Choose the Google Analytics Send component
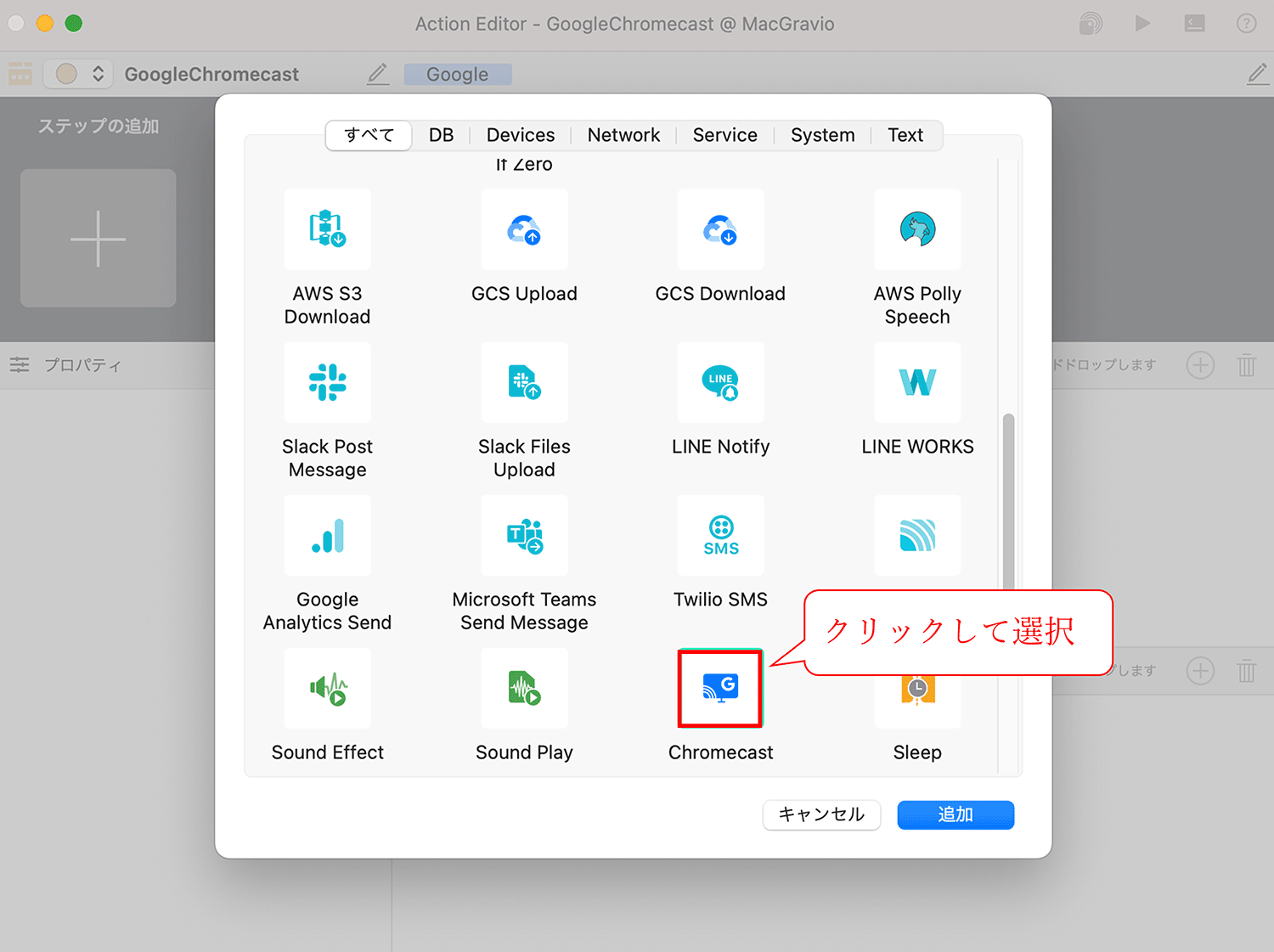This screenshot has height=952, width=1274. tap(327, 535)
